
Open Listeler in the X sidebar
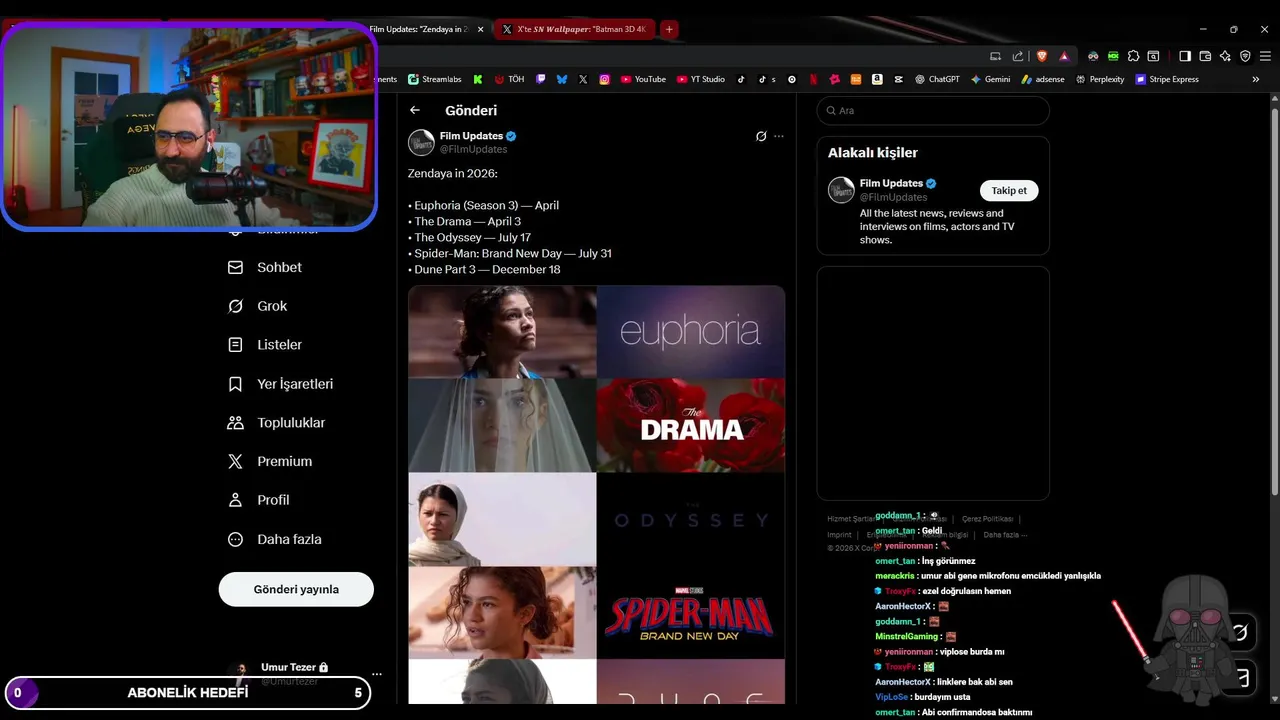pos(265,344)
